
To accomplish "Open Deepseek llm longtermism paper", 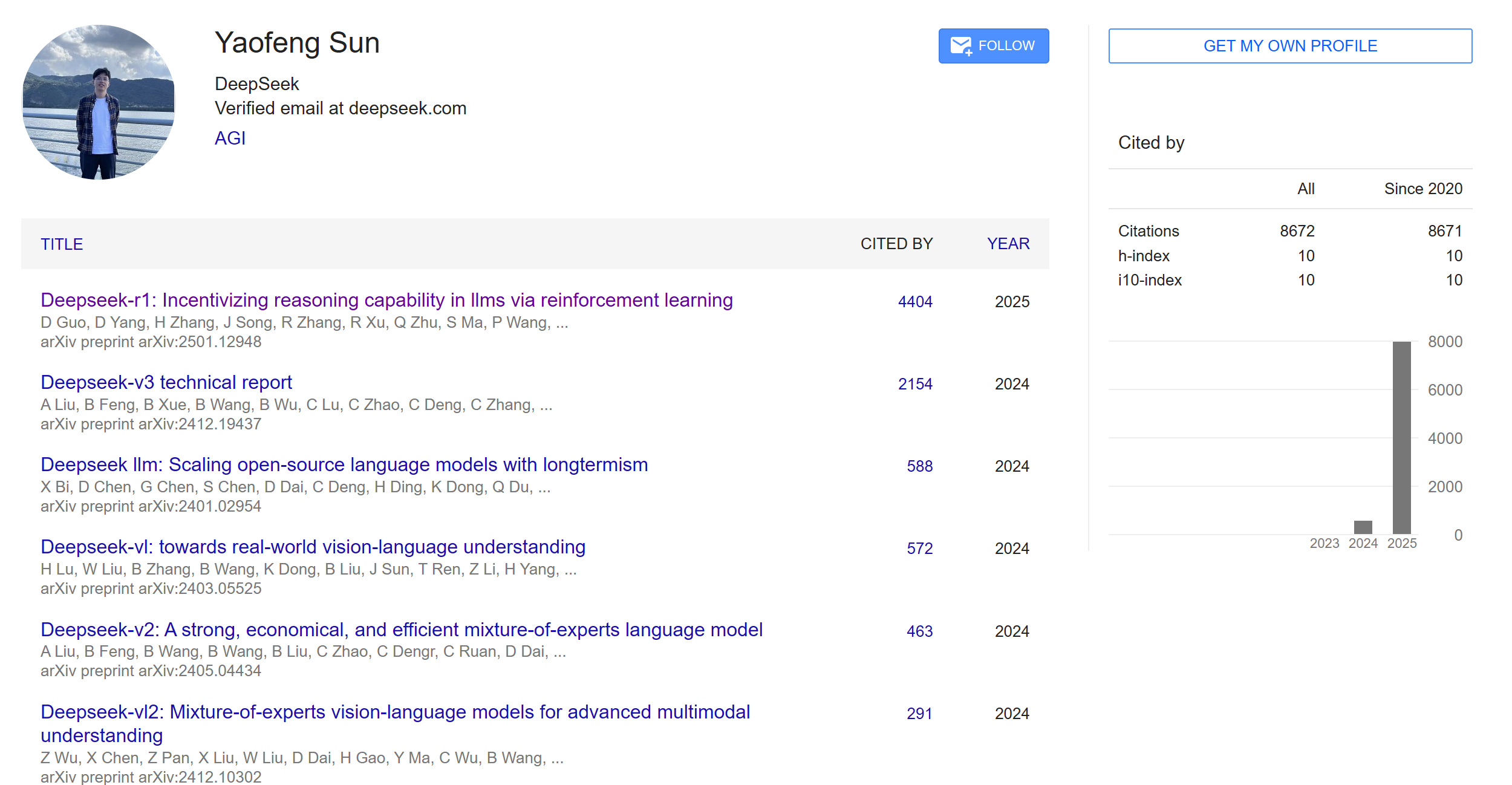I will pyautogui.click(x=344, y=464).
